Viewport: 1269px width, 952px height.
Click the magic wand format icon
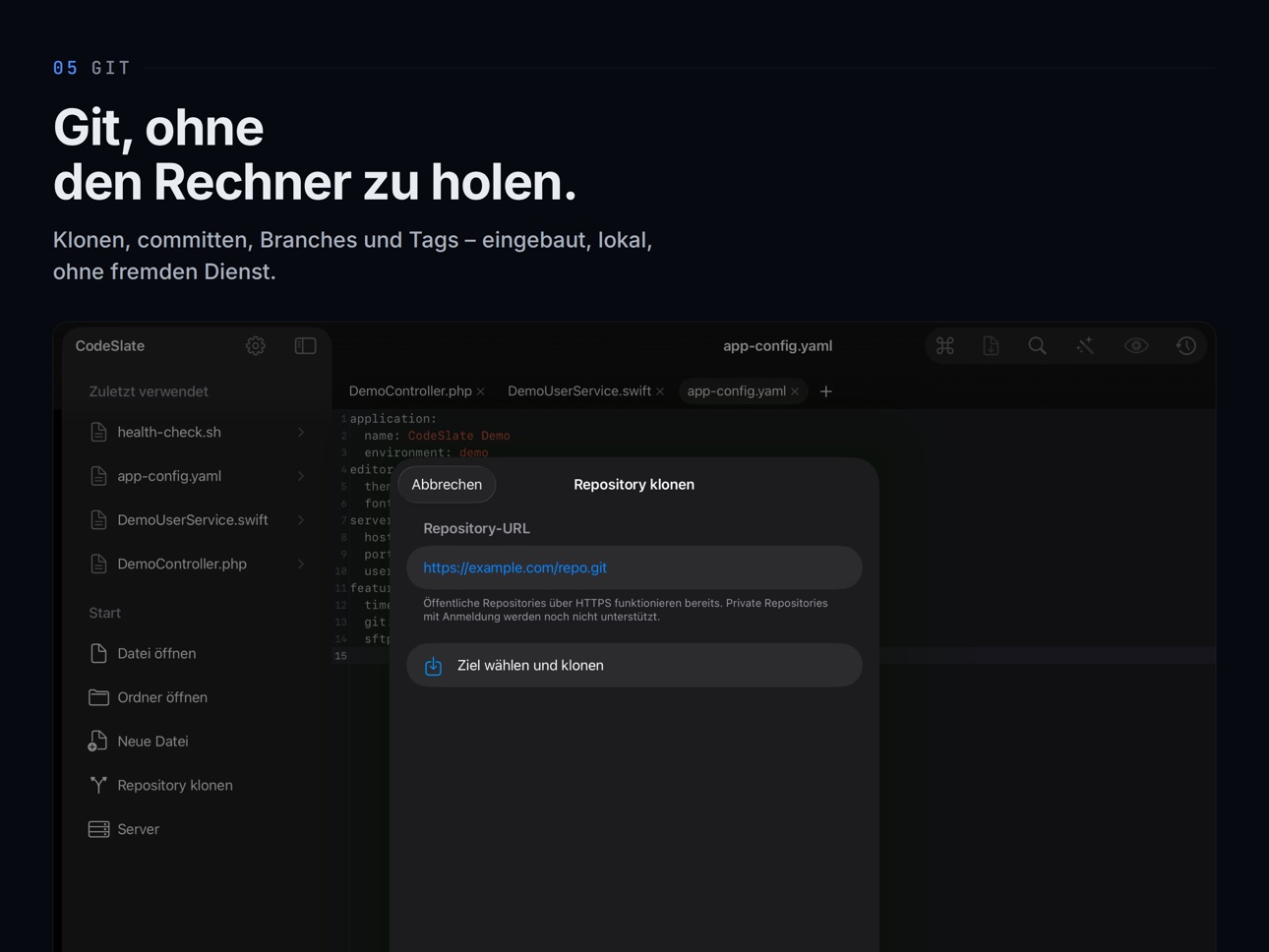click(1085, 346)
